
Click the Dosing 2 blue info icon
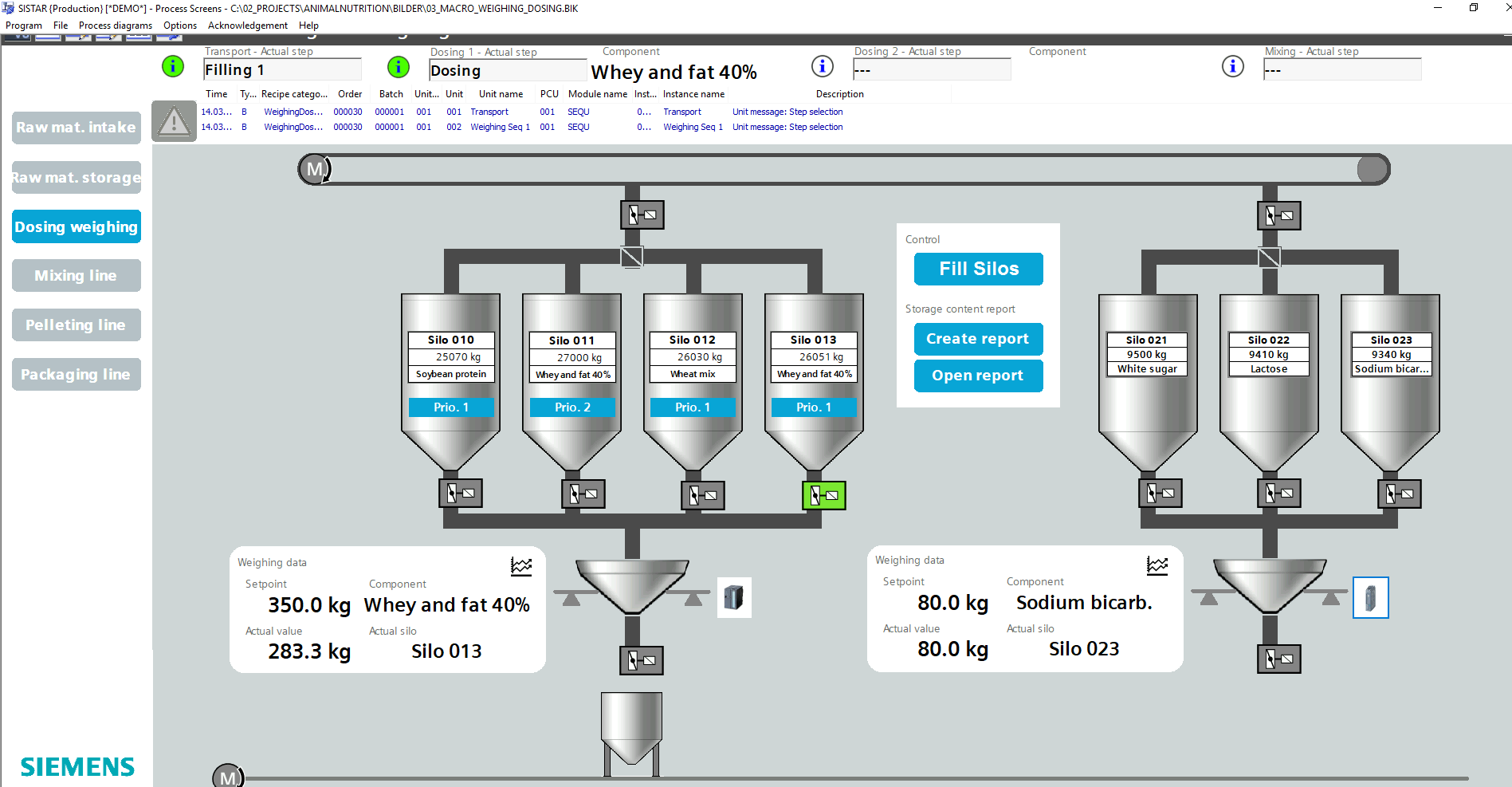point(823,66)
